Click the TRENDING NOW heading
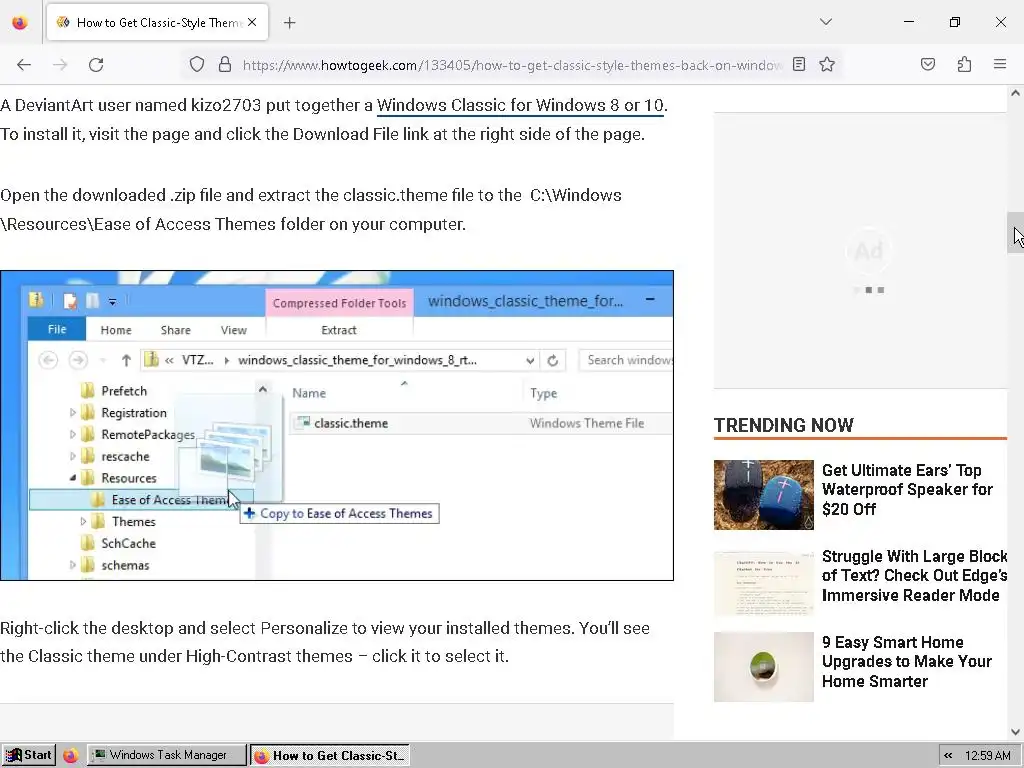 click(x=783, y=425)
